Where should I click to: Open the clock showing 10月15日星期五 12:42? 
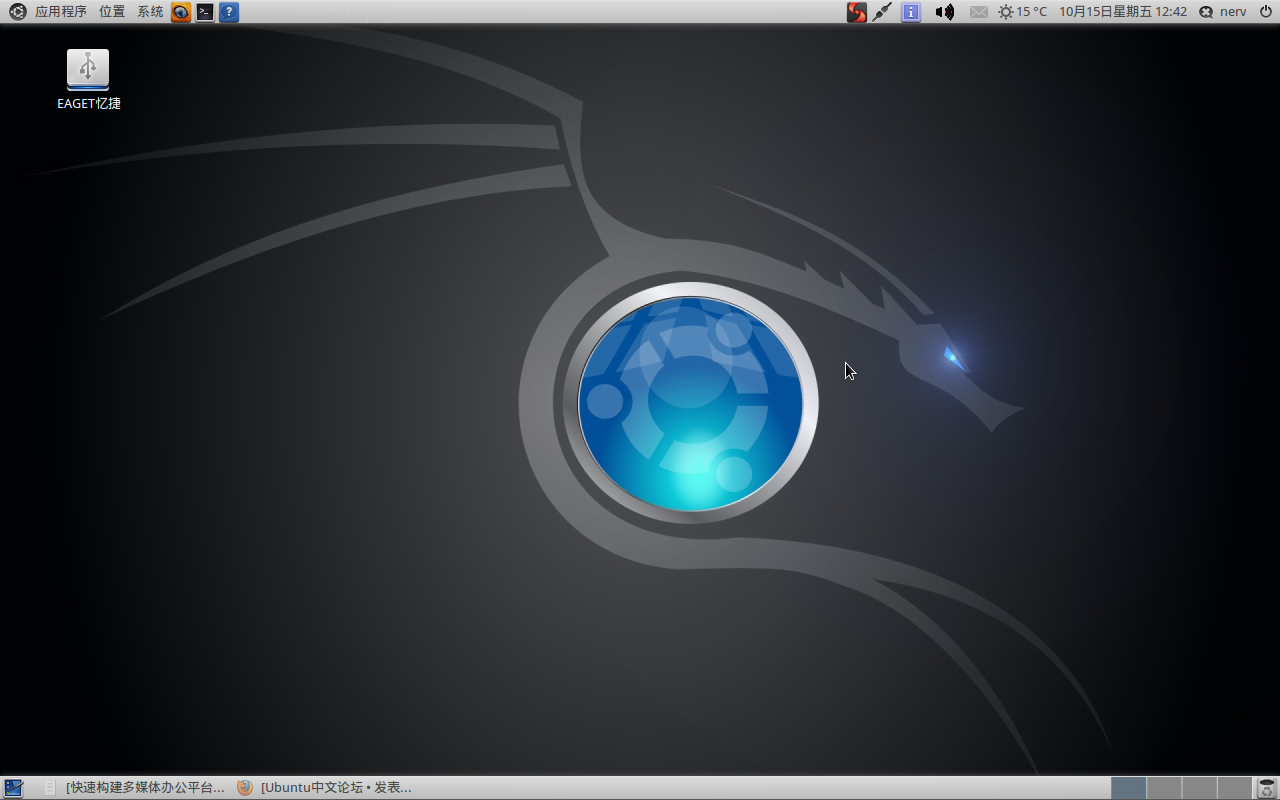click(1123, 12)
